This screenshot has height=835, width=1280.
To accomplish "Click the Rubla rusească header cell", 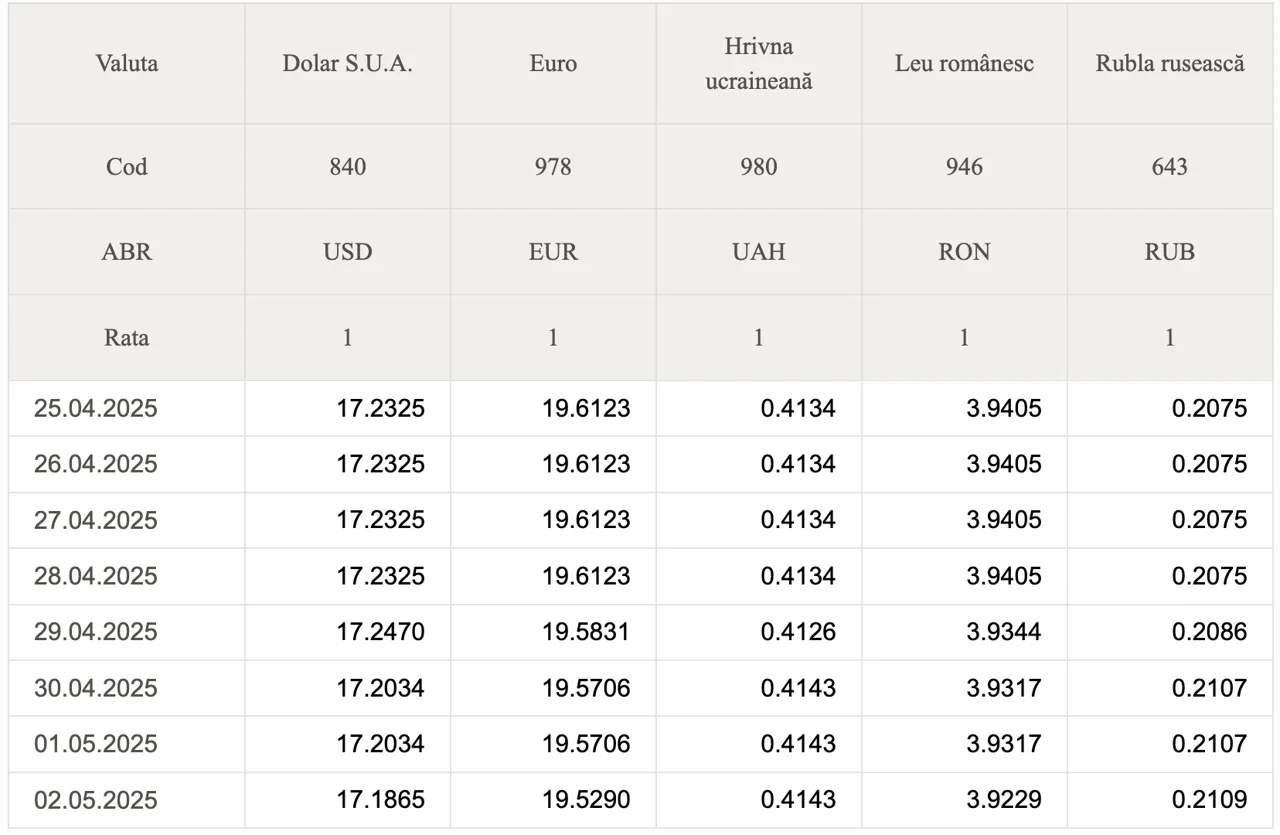I will [x=1170, y=64].
